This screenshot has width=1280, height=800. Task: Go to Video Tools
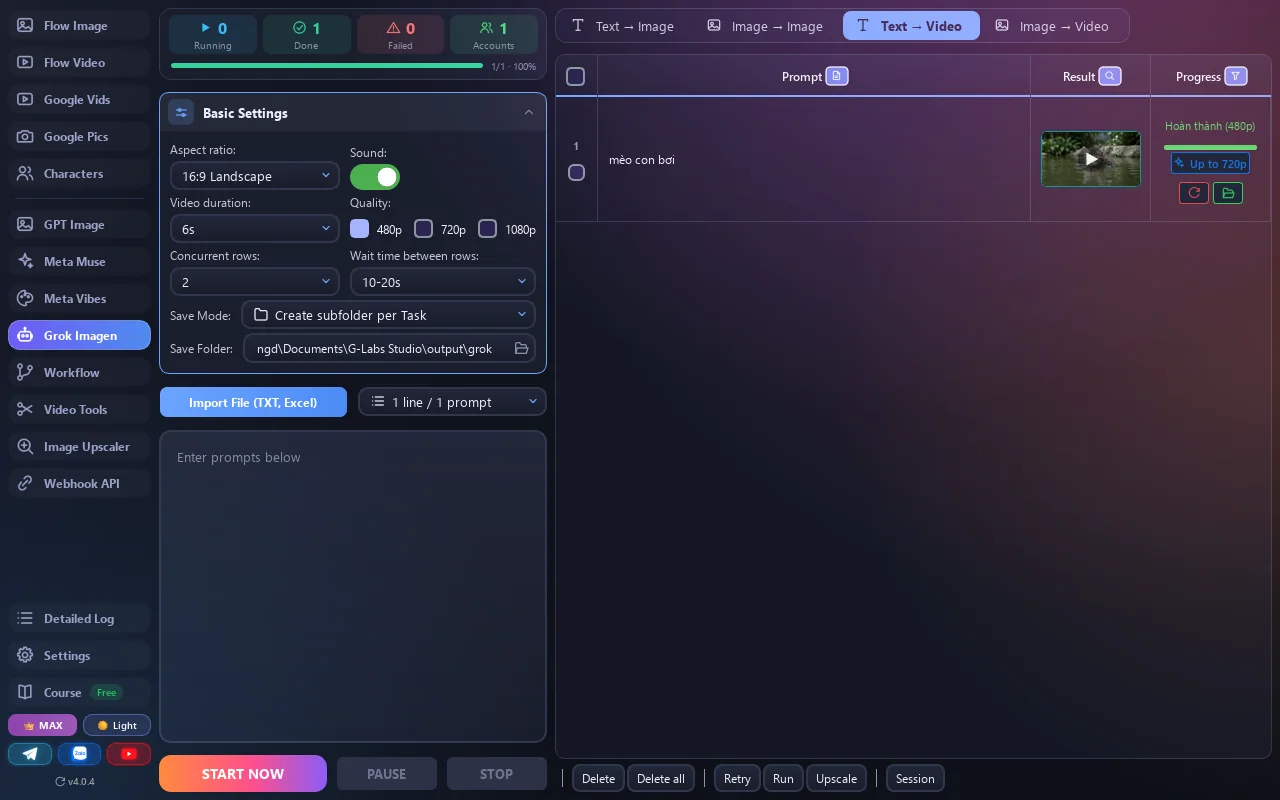(79, 410)
